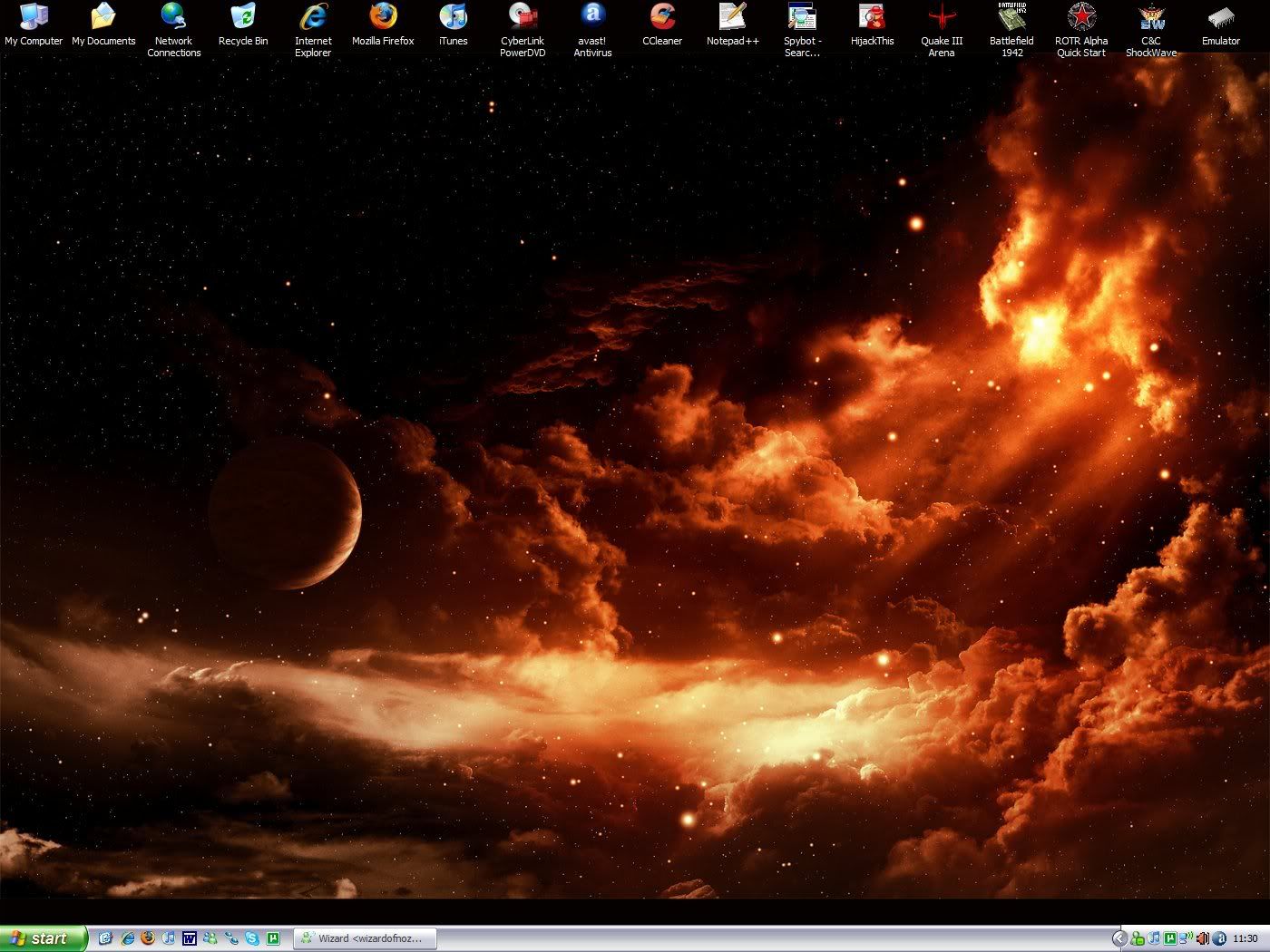Image resolution: width=1270 pixels, height=952 pixels.
Task: Click the iTunes desktop shortcut
Action: [x=453, y=25]
